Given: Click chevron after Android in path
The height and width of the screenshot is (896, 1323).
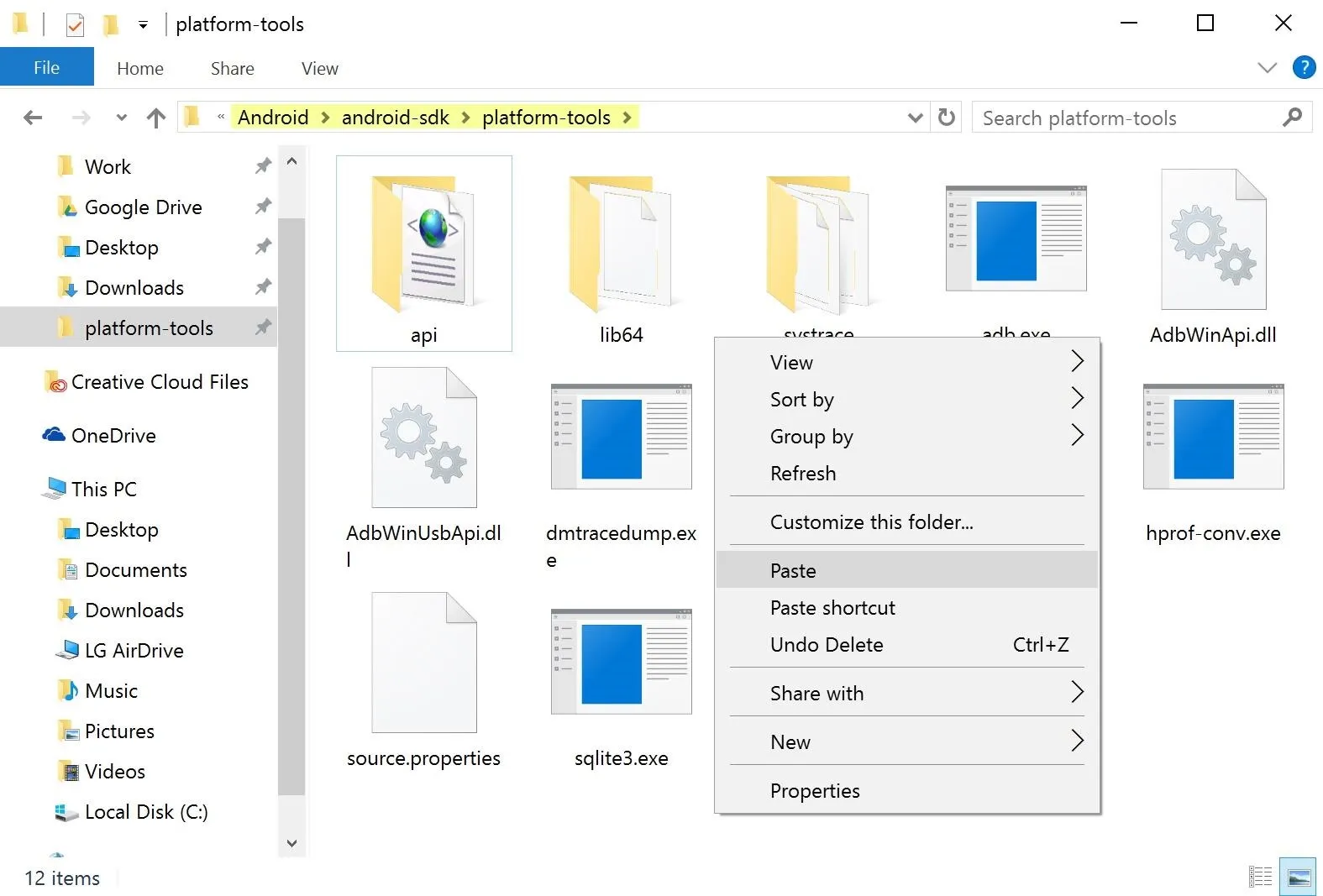Looking at the screenshot, I should coord(325,118).
